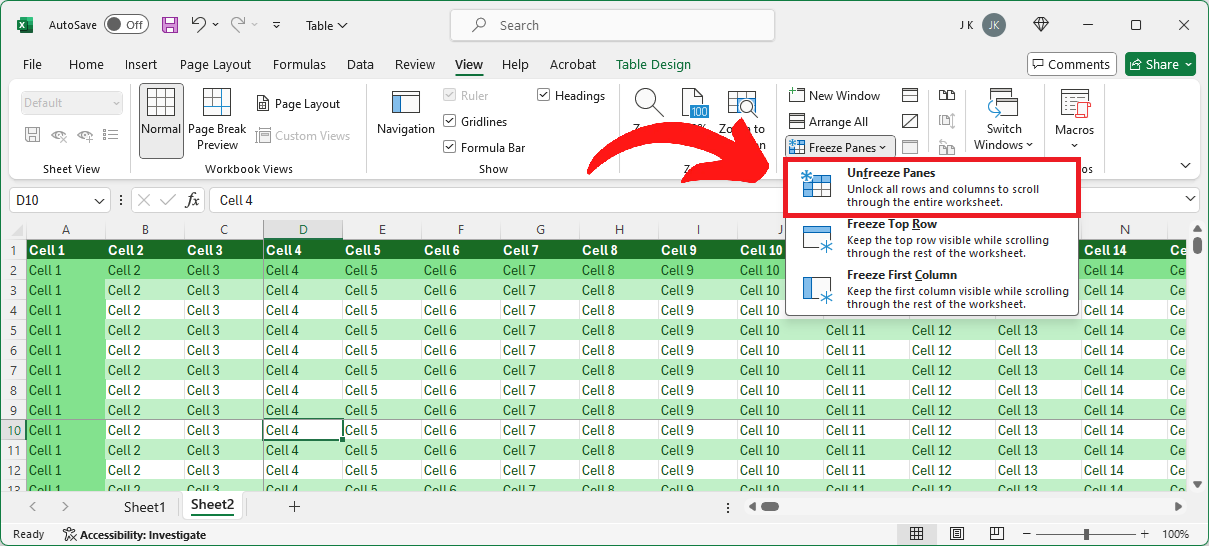The height and width of the screenshot is (546, 1209).
Task: Click column D header
Action: (303, 229)
